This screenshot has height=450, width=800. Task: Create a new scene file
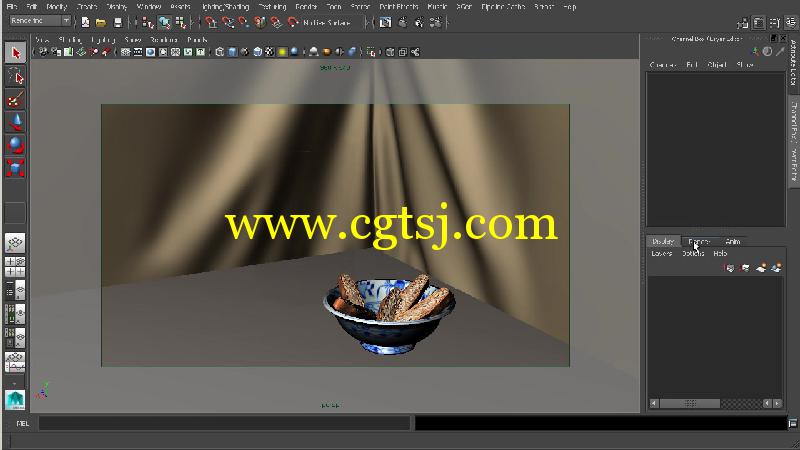click(x=85, y=22)
